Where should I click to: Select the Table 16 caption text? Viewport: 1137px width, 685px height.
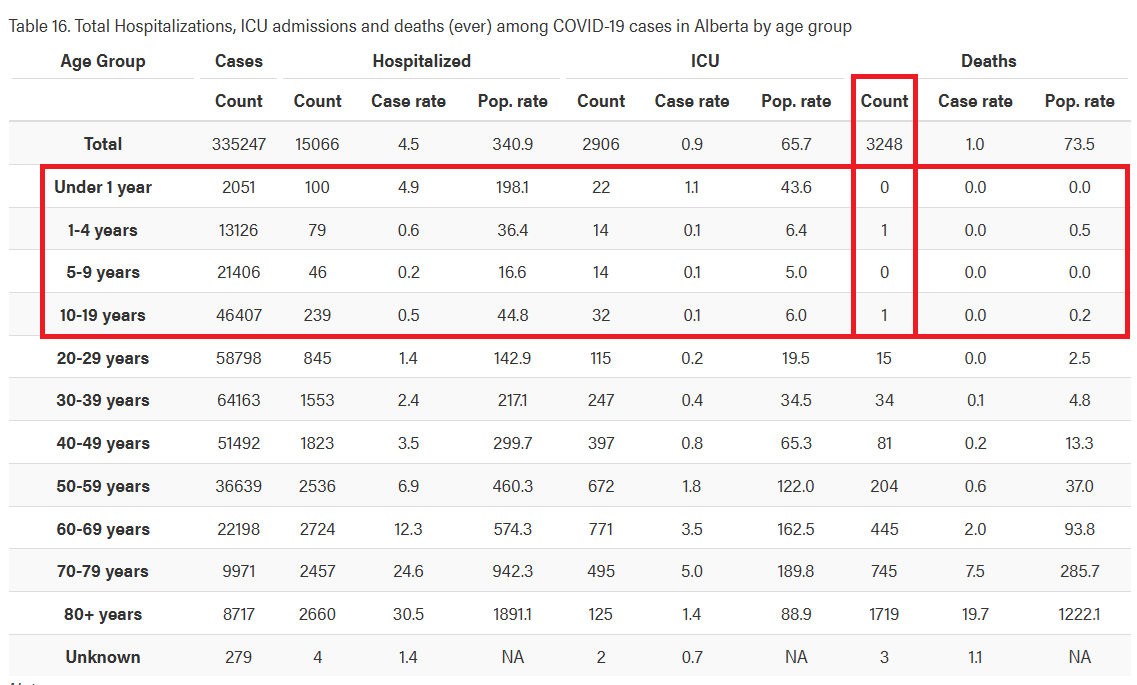pos(431,27)
